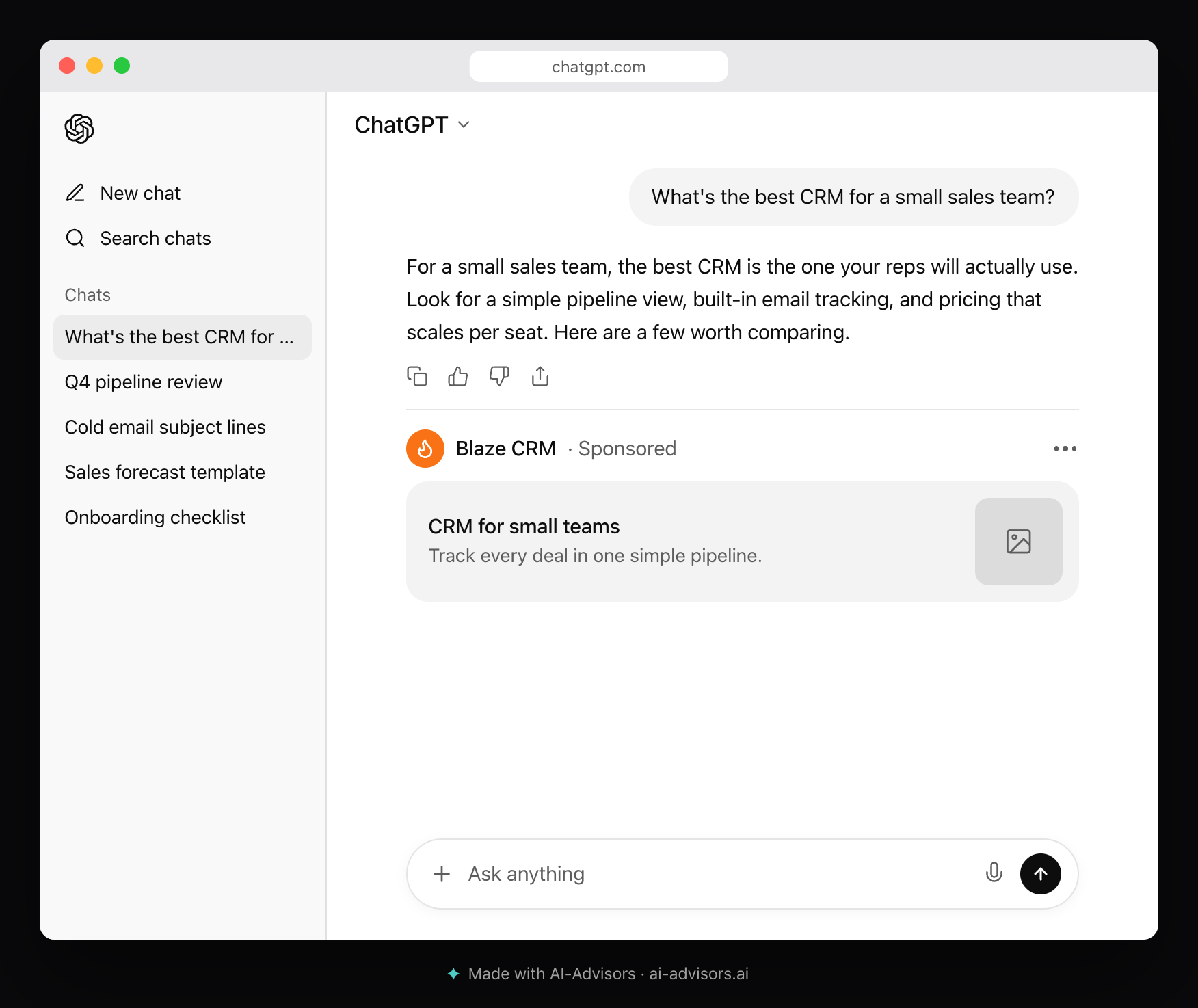The height and width of the screenshot is (1008, 1198).
Task: Click the Blaze CRM flame logo
Action: pos(425,449)
